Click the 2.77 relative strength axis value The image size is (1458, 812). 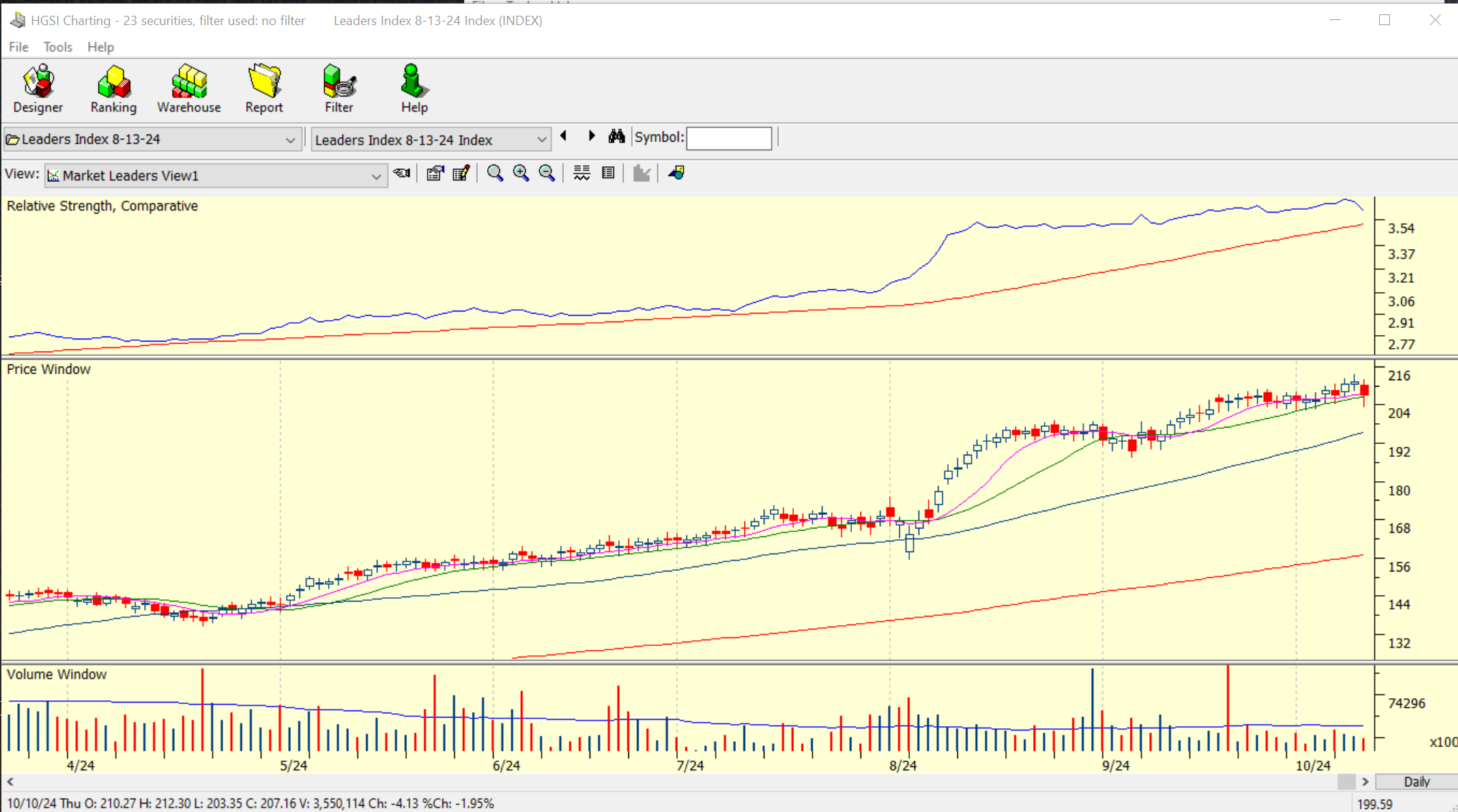1401,344
